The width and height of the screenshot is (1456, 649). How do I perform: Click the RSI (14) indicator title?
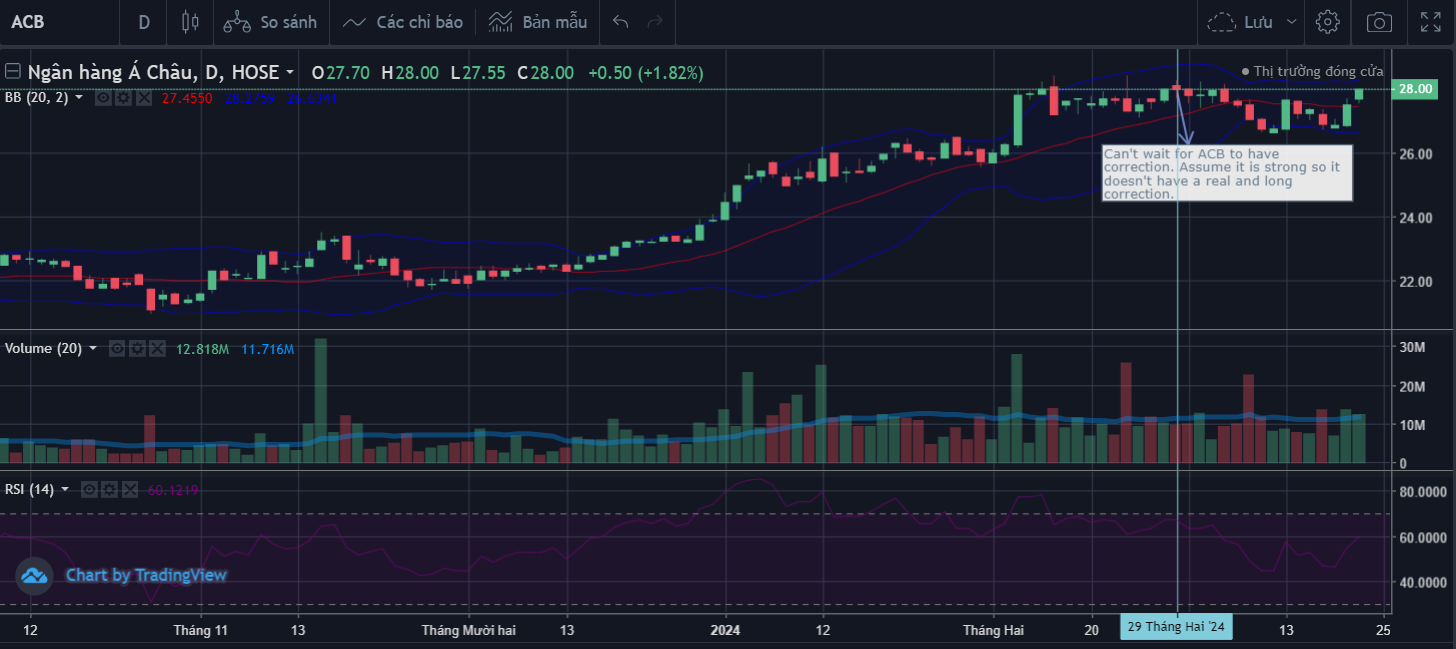[30, 489]
